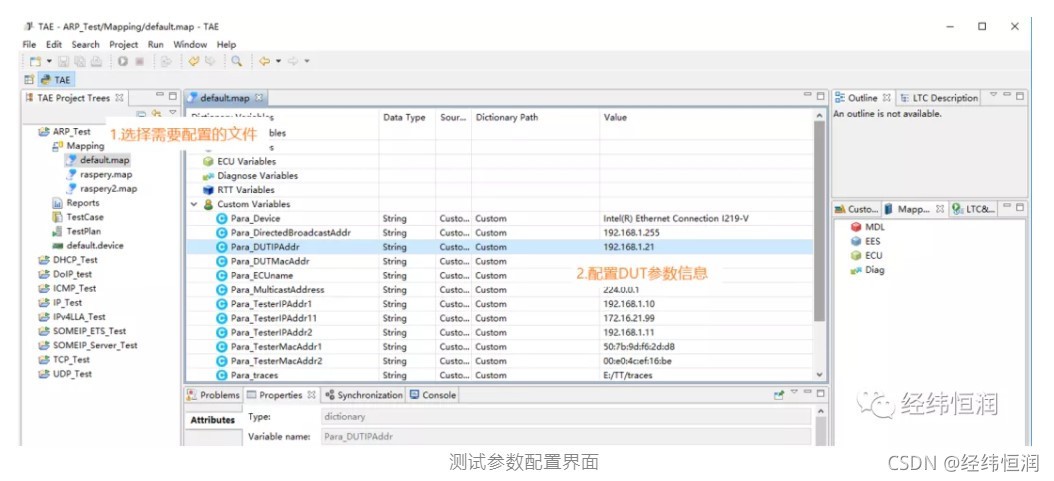Click the Save All toolbar icon
The height and width of the screenshot is (481, 1054).
[81, 61]
